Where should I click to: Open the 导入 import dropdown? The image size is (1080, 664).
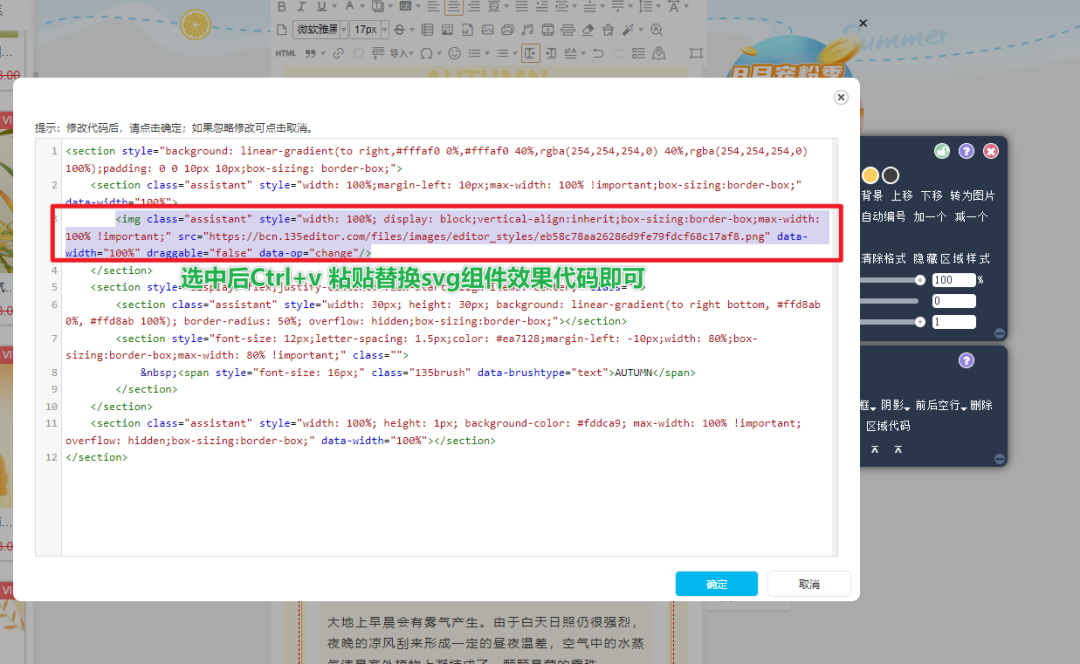pyautogui.click(x=402, y=53)
